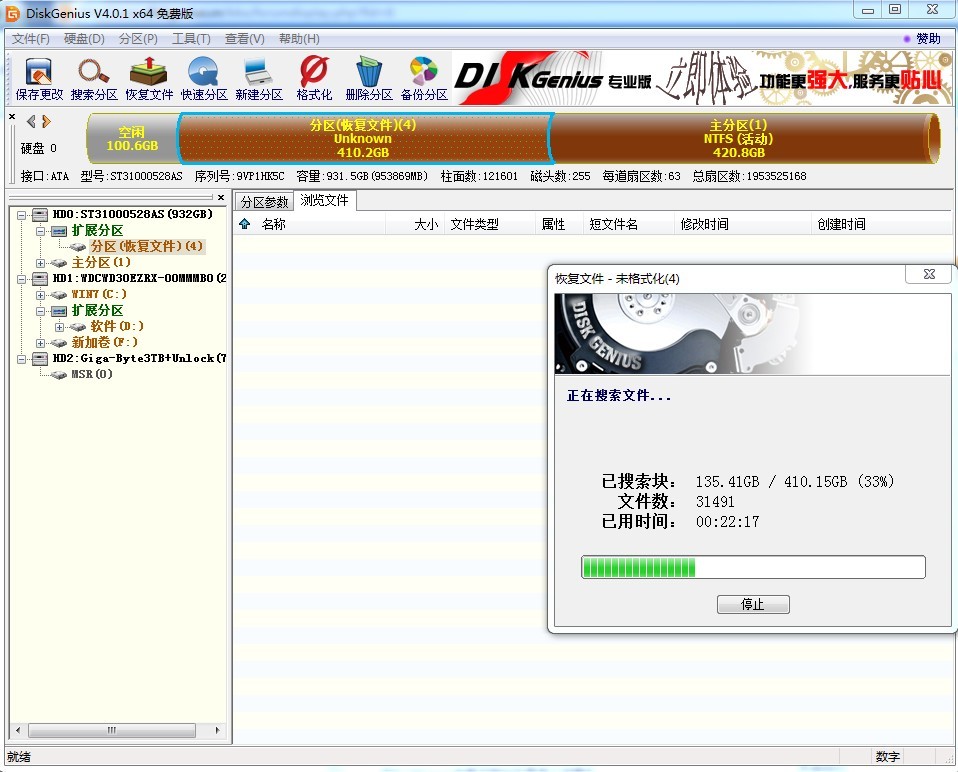The height and width of the screenshot is (772, 958).
Task: Switch to 浏览文件 tab
Action: coord(324,200)
